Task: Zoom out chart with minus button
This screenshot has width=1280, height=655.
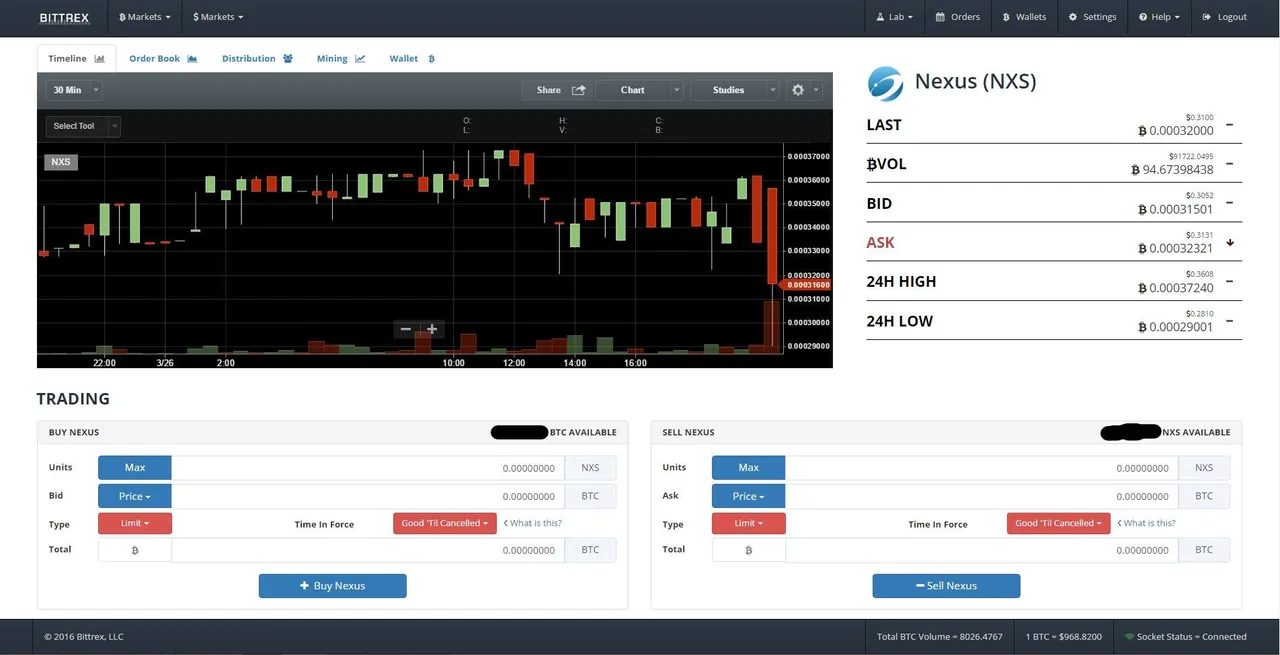Action: (x=406, y=329)
